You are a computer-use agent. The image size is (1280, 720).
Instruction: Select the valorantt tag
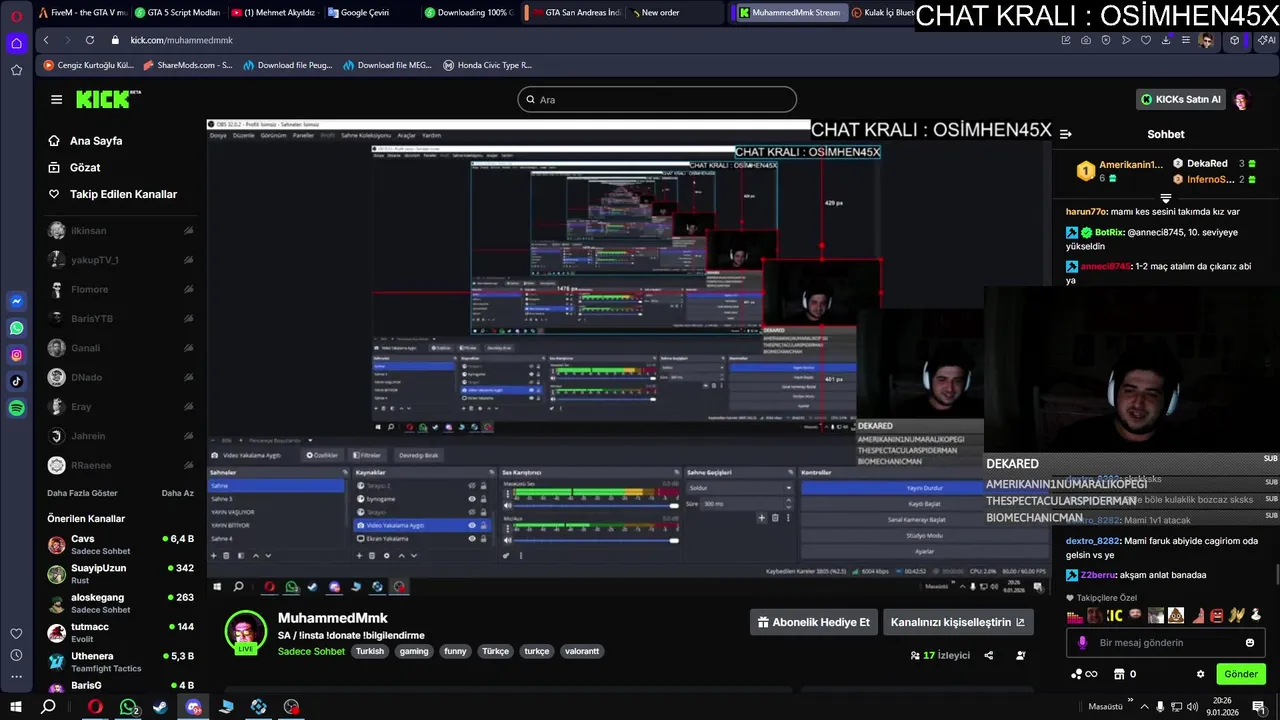[582, 651]
